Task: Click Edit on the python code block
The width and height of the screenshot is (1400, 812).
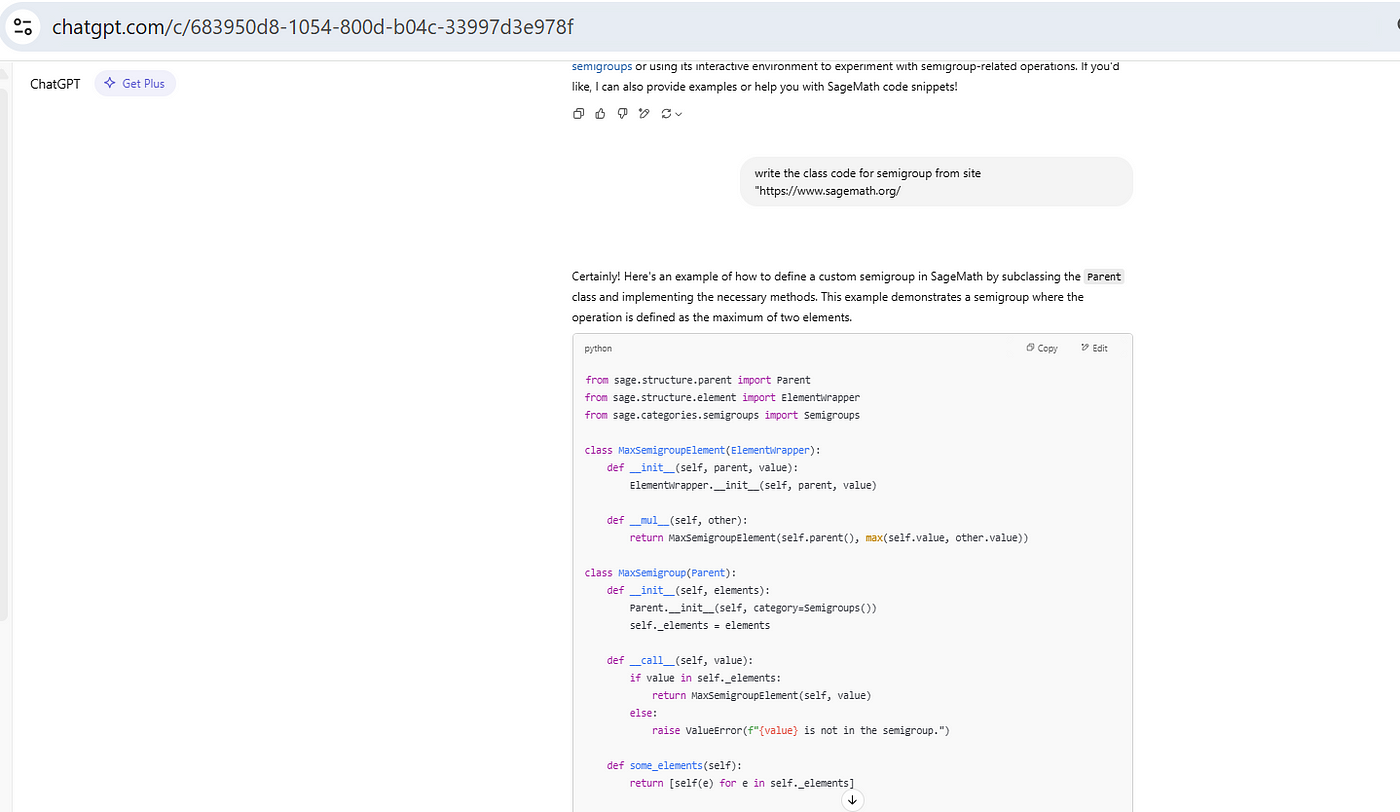Action: click(x=1094, y=348)
